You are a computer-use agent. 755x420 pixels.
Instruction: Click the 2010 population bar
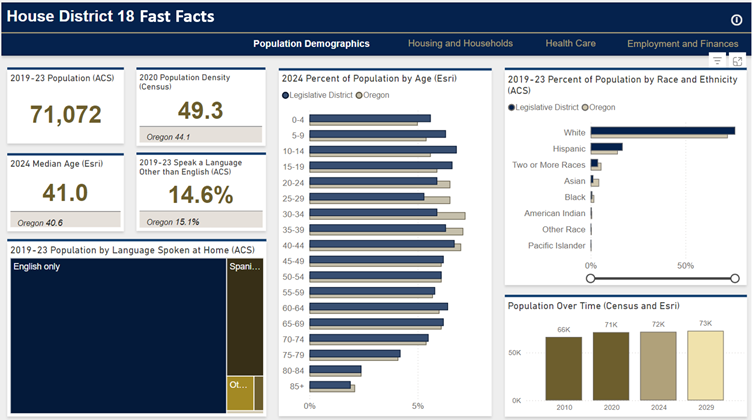click(563, 368)
